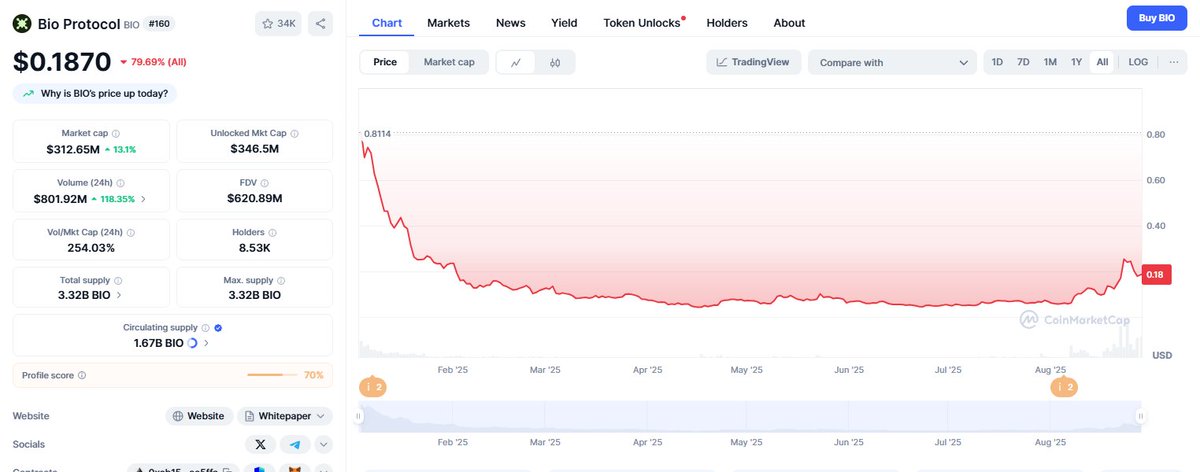Click the Bio Protocol coin logo
Screen dimensions: 1200x472
point(22,23)
